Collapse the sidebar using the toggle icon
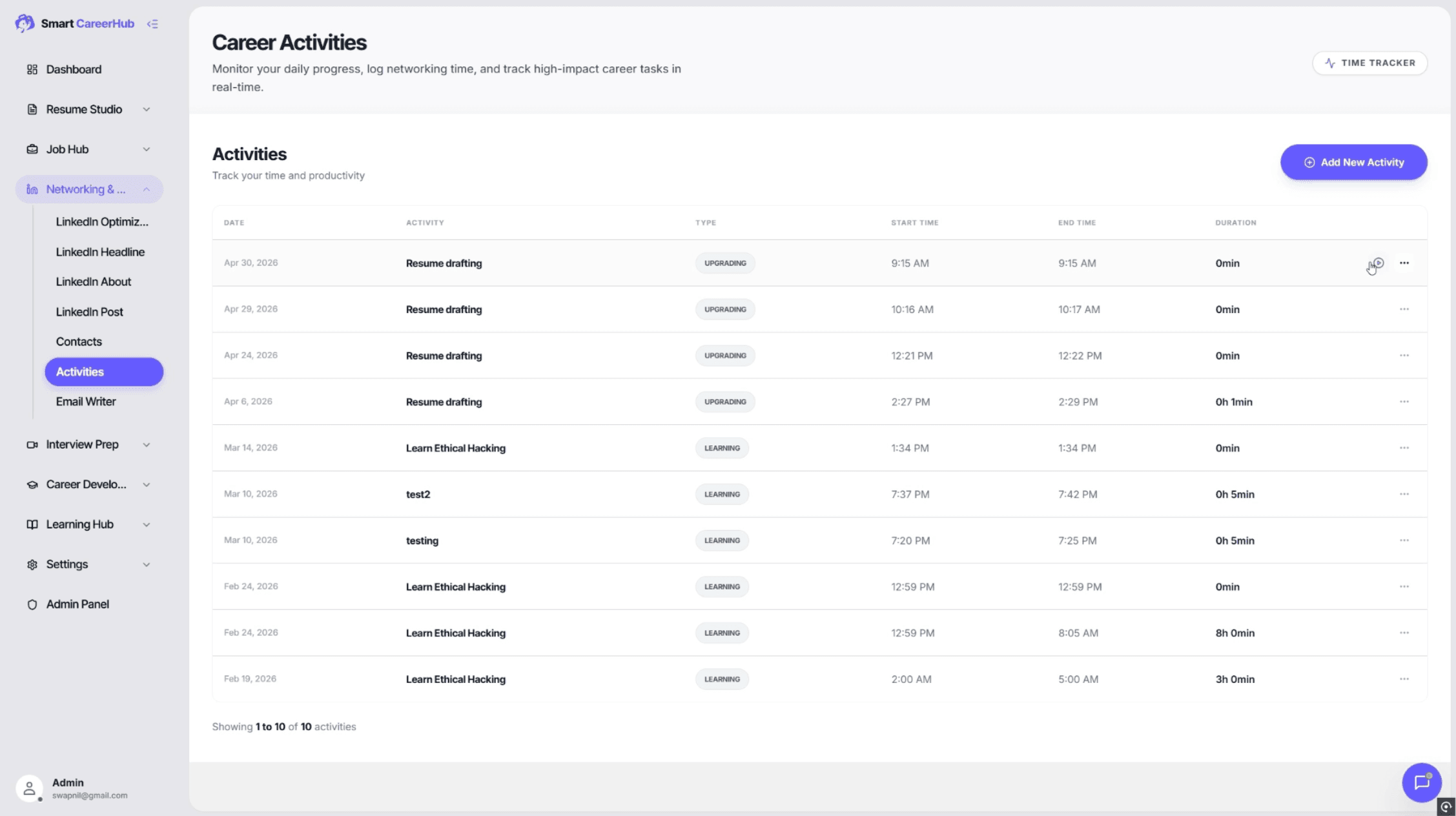 pos(152,24)
